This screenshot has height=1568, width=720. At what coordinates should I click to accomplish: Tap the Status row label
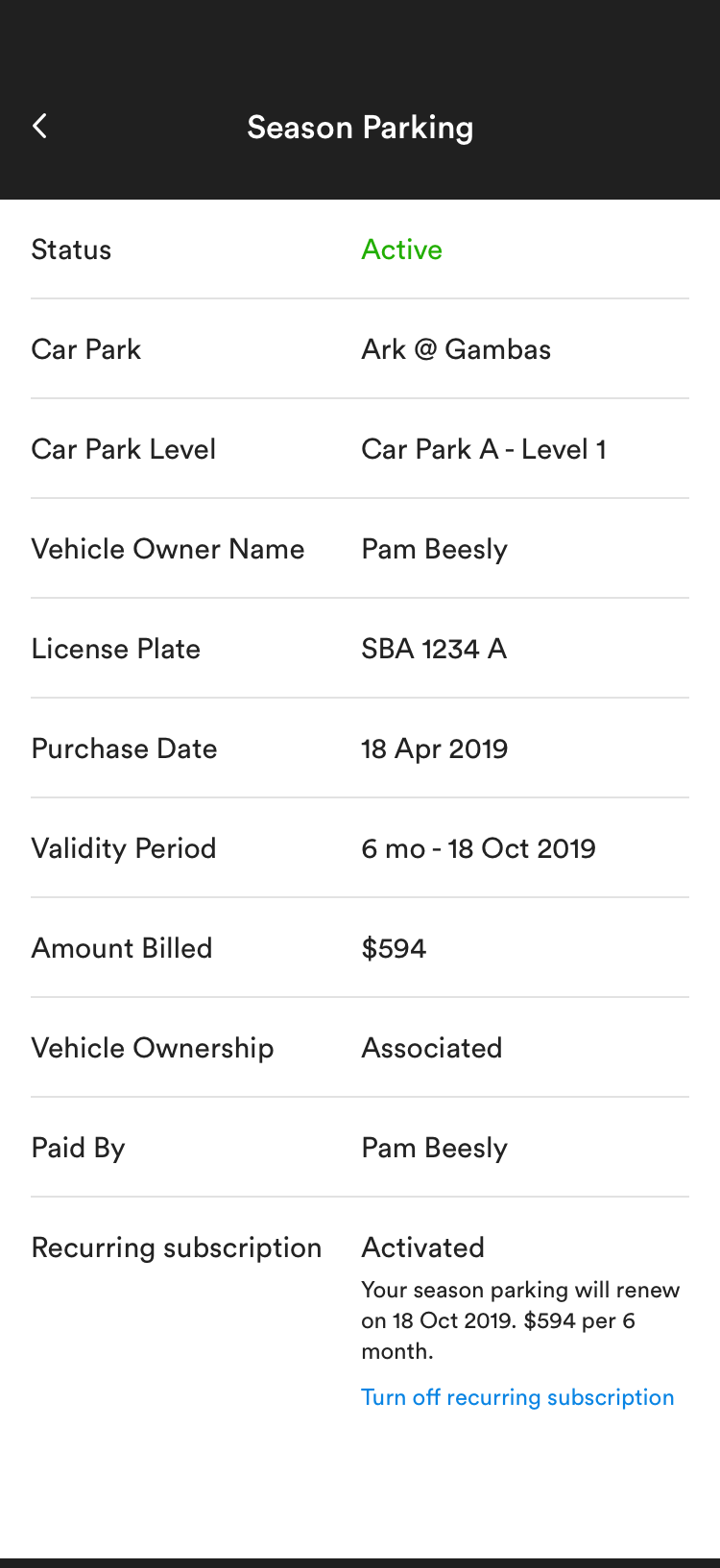point(71,249)
